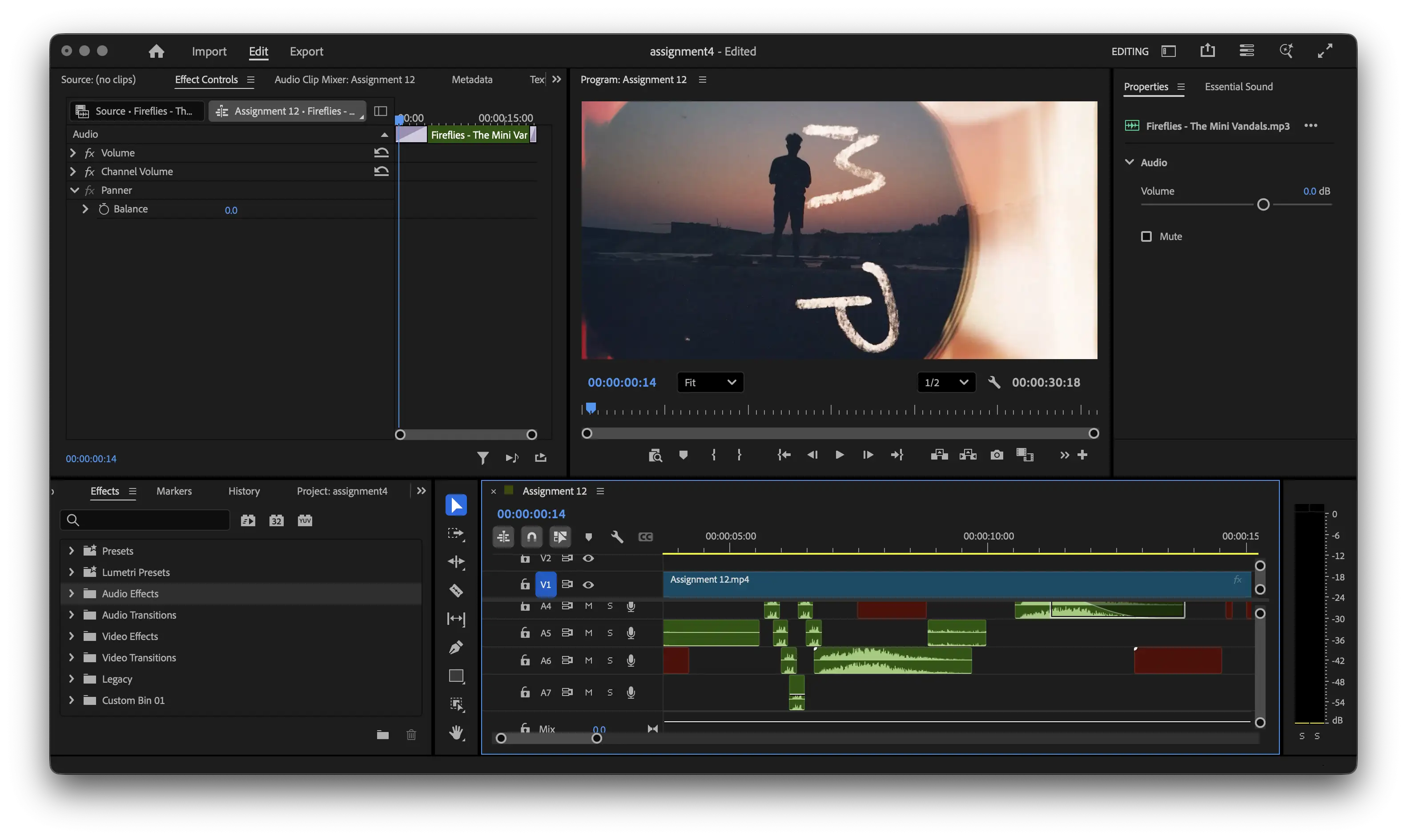Select the Pen tool
This screenshot has height=840, width=1407.
[x=456, y=647]
